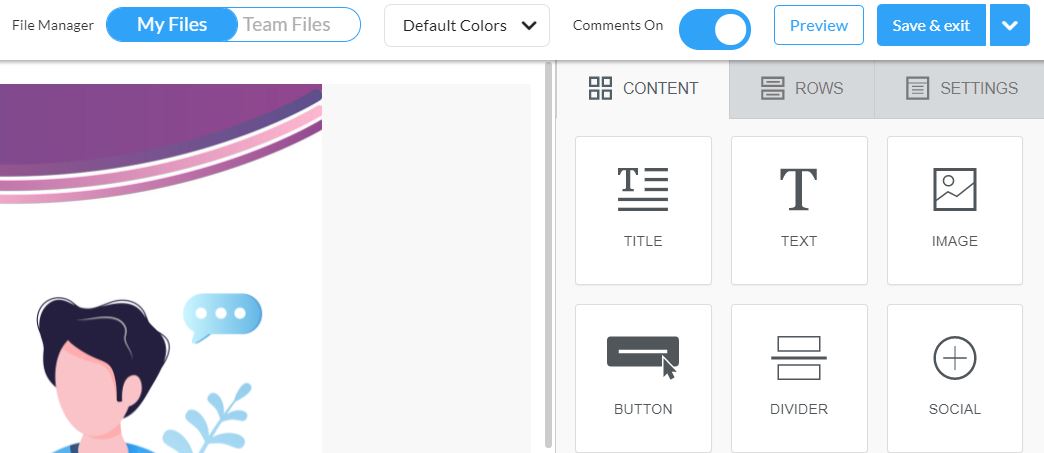Select the Title content block icon
Screen dimensions: 1044x453
pos(643,190)
